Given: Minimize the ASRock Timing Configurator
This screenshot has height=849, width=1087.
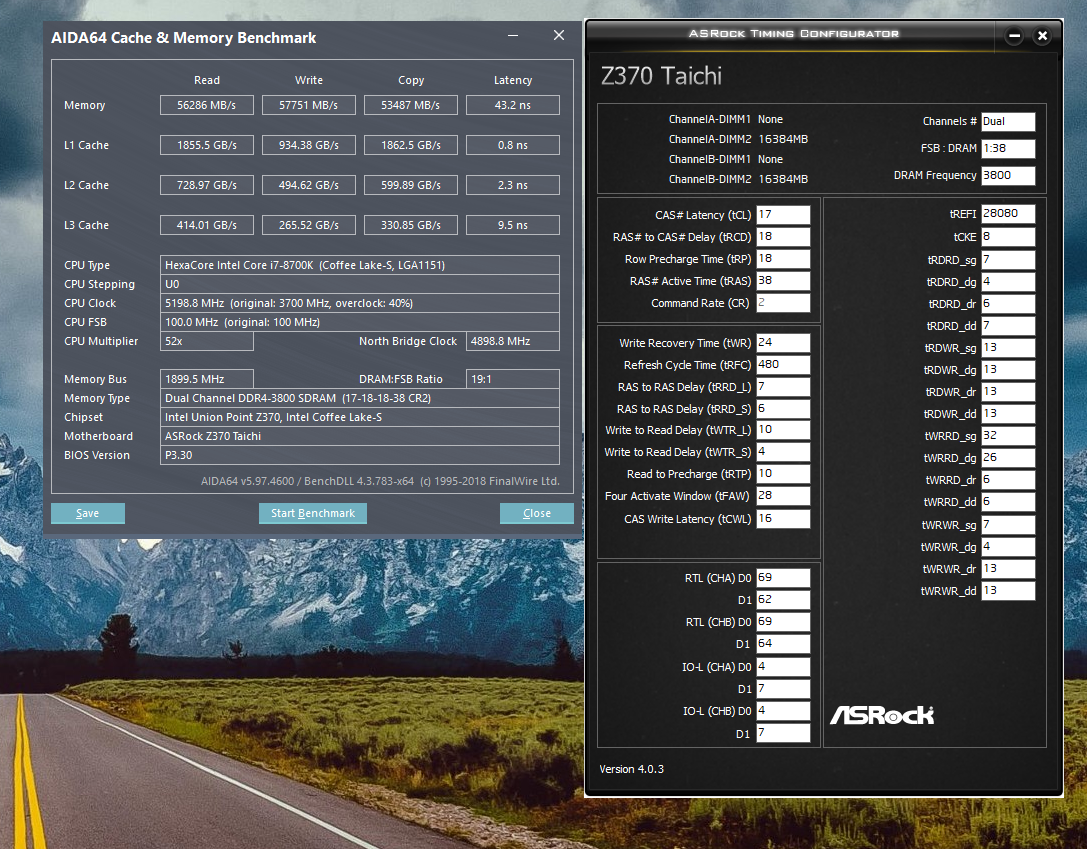Looking at the screenshot, I should 1014,35.
